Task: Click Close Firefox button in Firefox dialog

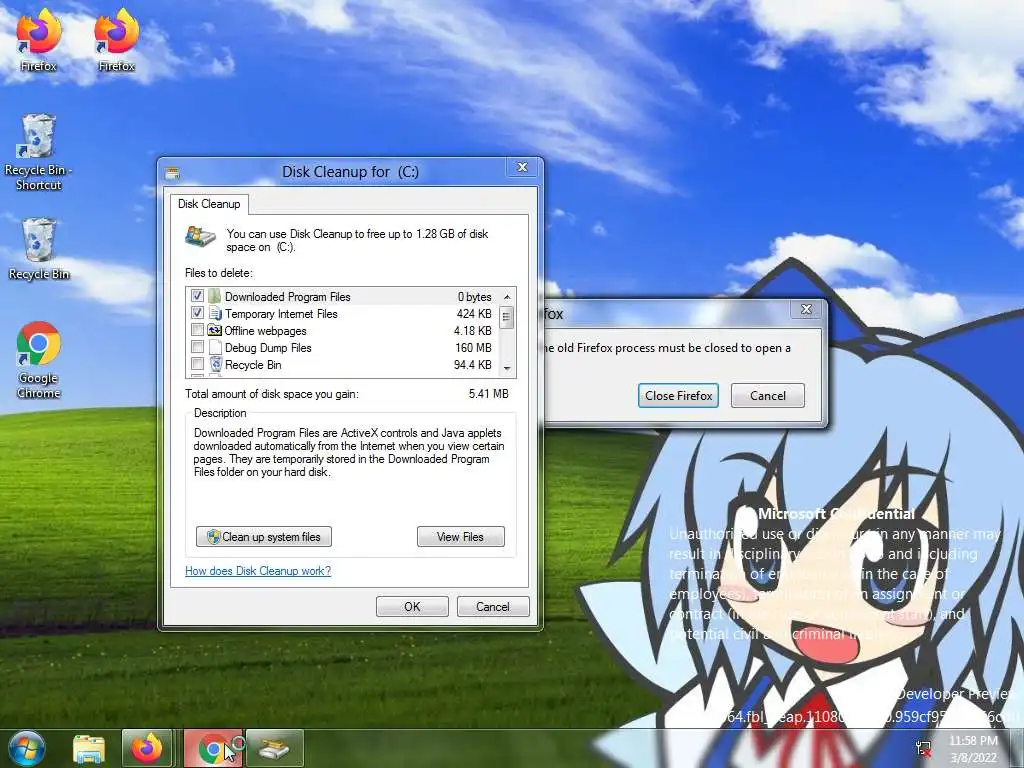Action: point(679,396)
